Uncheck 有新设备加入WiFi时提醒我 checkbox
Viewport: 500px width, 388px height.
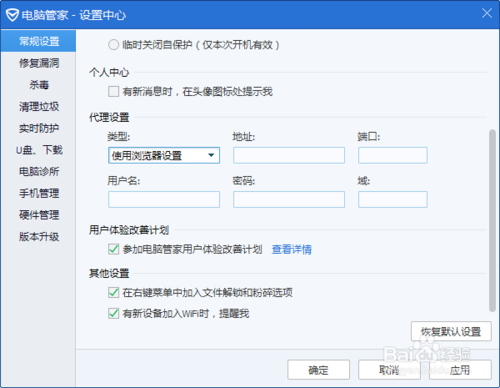(x=113, y=313)
